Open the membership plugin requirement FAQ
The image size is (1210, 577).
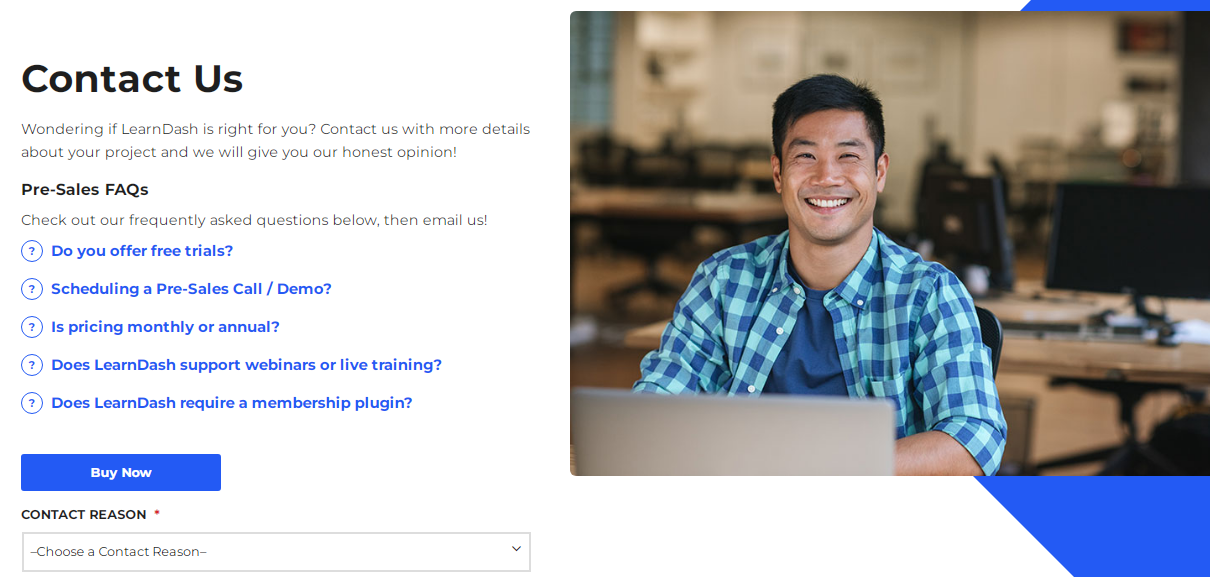[232, 403]
